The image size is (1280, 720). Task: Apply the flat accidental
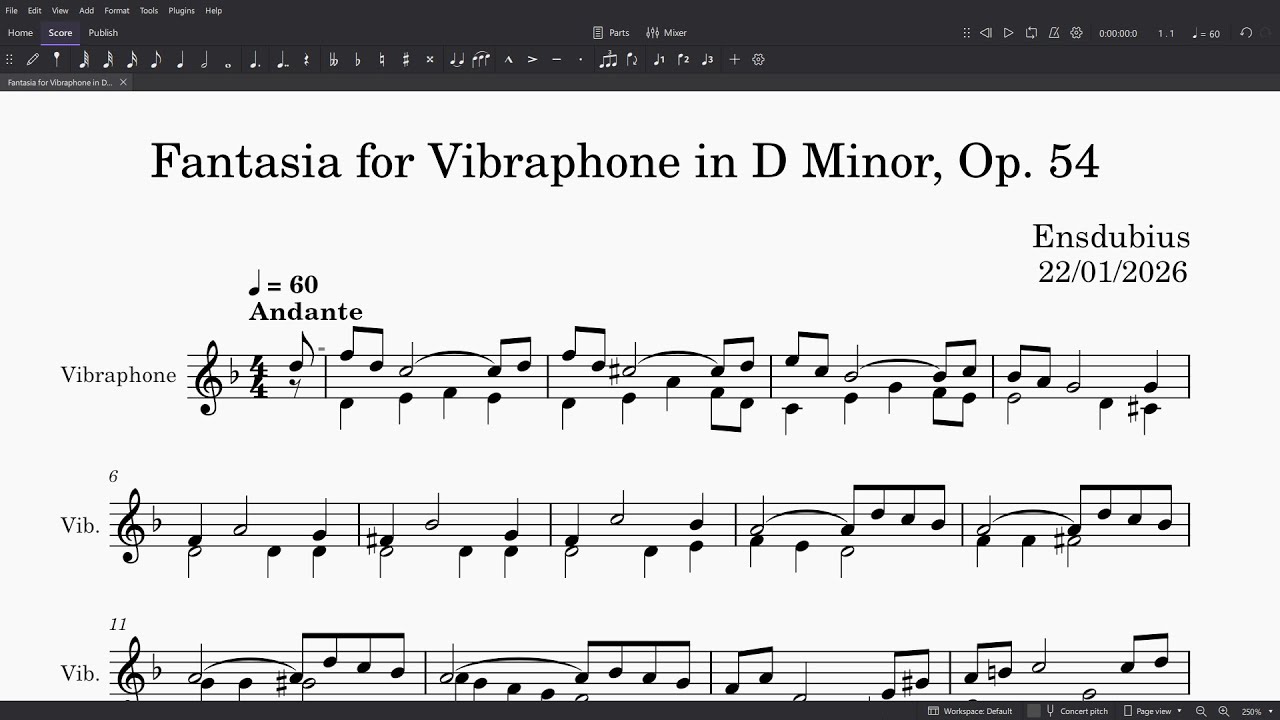point(357,60)
